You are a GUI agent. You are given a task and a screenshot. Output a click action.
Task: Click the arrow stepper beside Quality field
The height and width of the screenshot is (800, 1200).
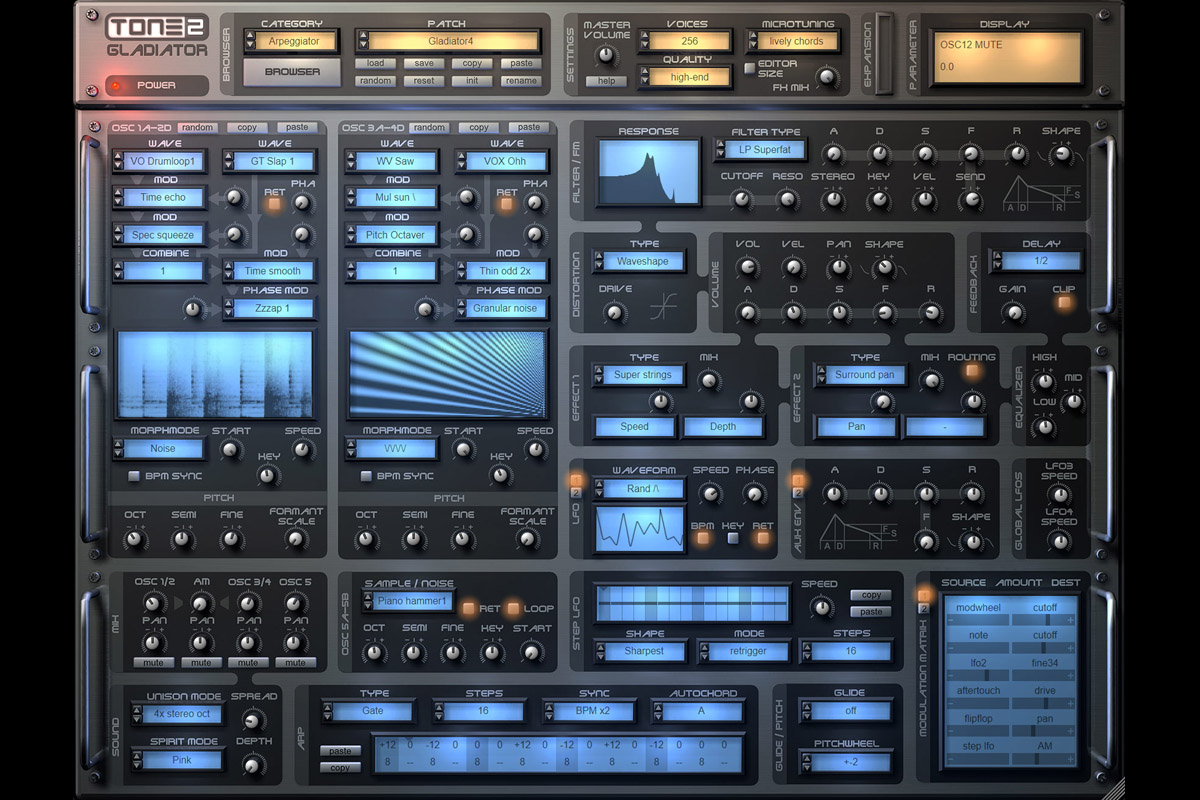[644, 77]
